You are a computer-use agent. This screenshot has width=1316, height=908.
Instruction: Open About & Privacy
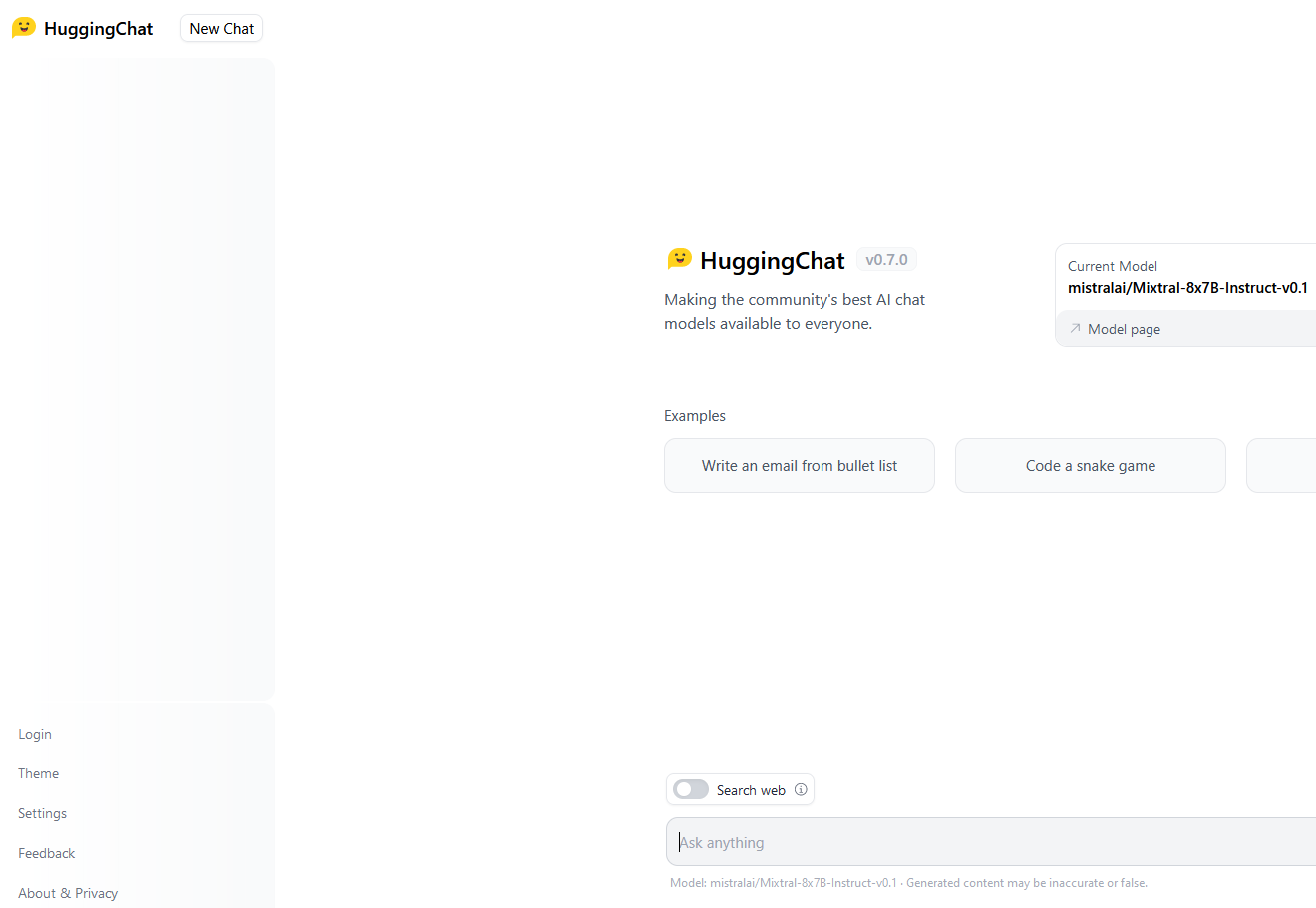click(67, 893)
